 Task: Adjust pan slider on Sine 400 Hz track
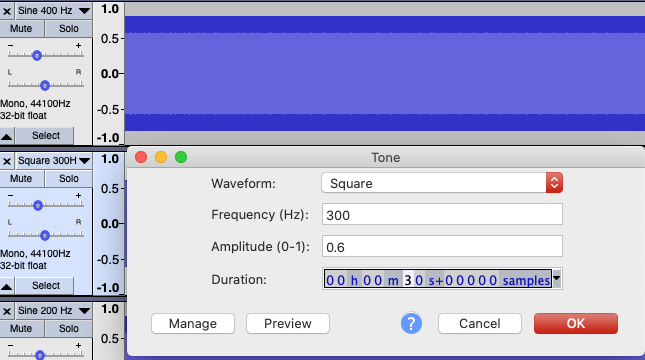pos(45,85)
